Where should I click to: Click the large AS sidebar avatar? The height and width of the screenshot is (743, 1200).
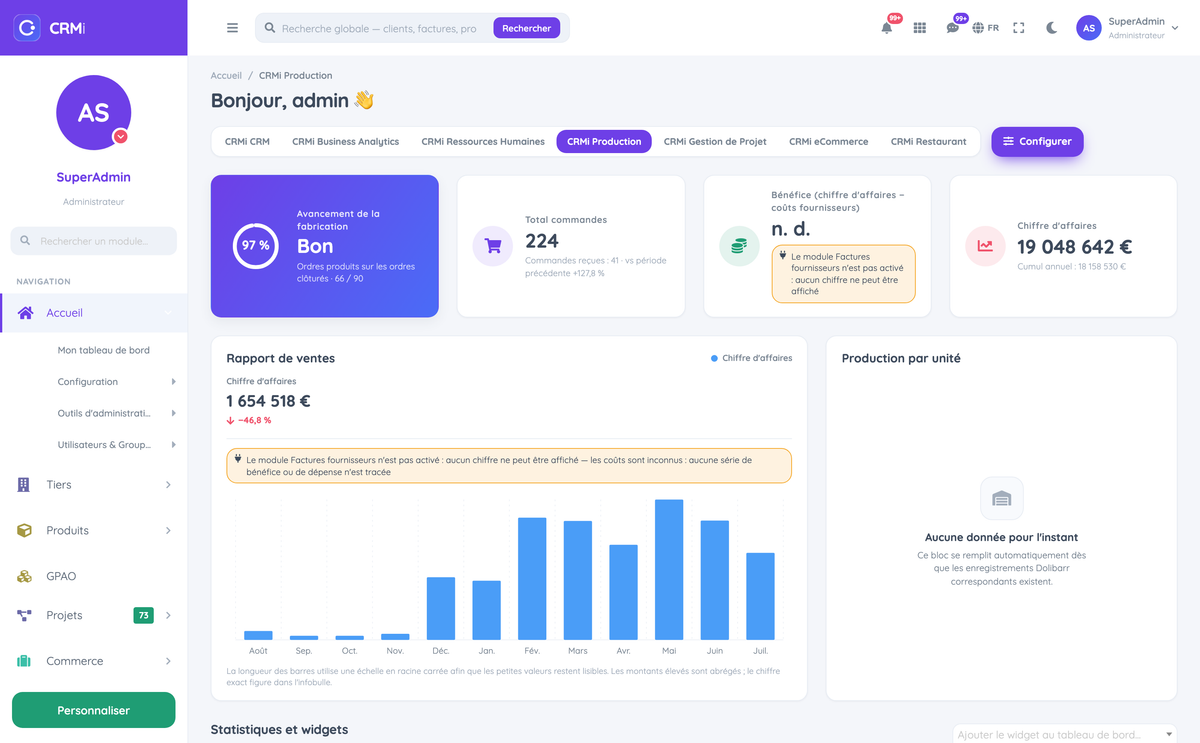[93, 112]
